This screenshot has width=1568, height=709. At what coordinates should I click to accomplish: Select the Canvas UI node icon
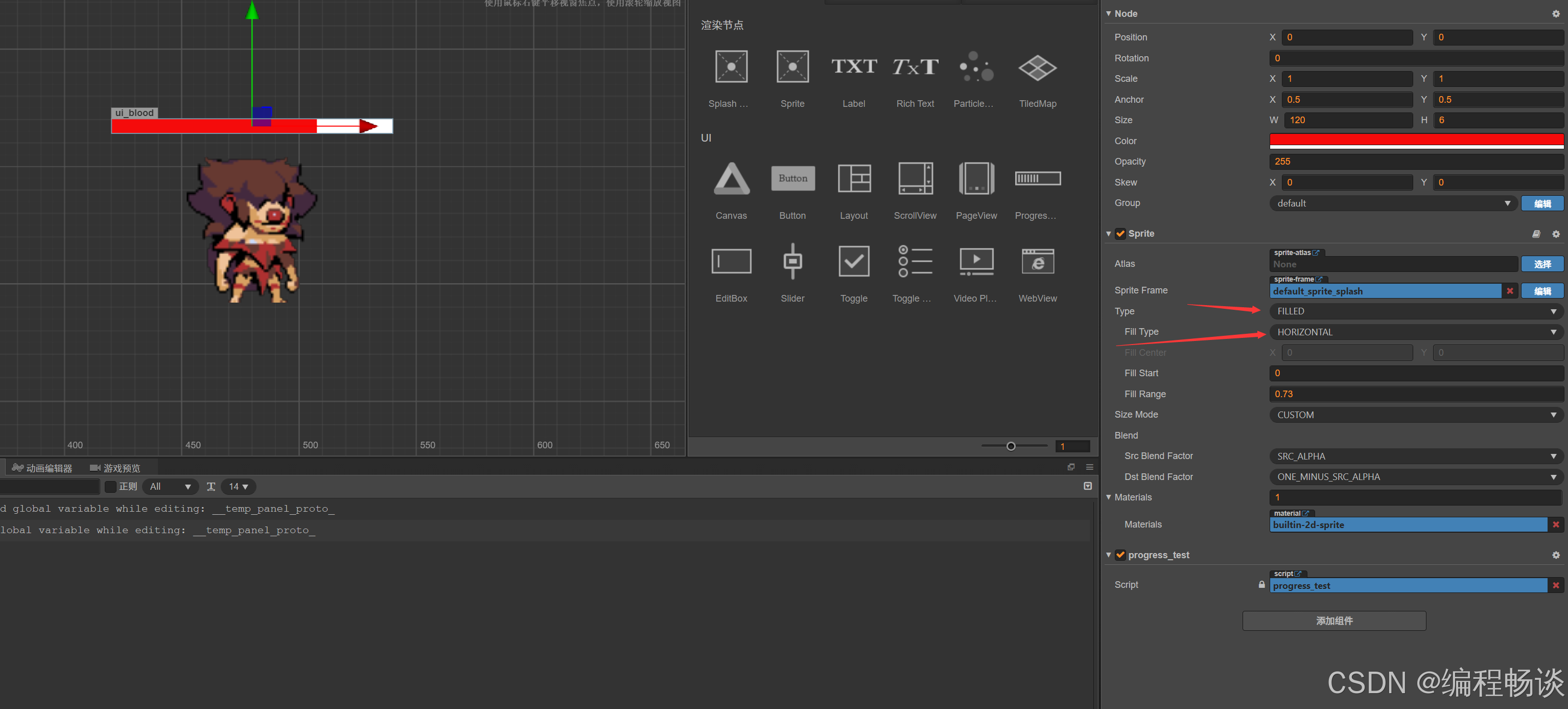[x=731, y=179]
